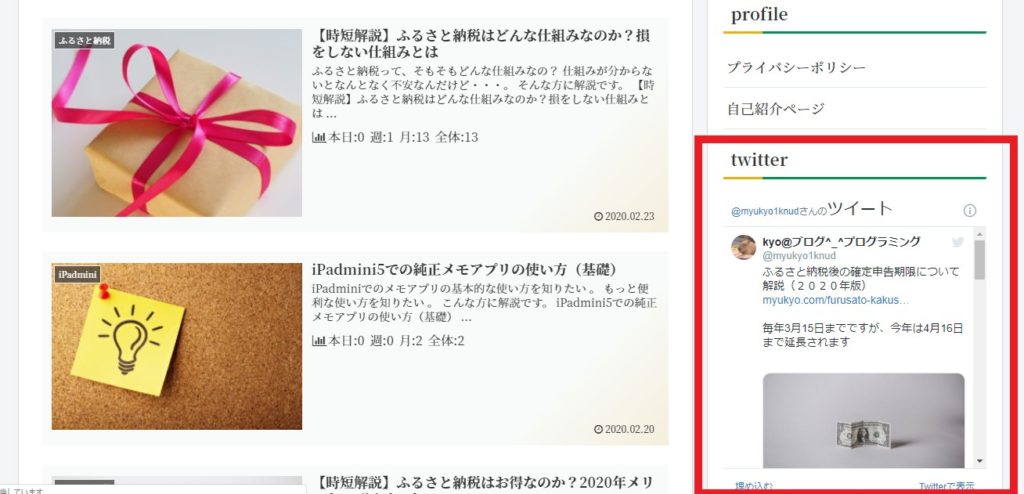This screenshot has width=1024, height=494.
Task: Click the @myukyo1knud handle in widget header
Action: 764,212
